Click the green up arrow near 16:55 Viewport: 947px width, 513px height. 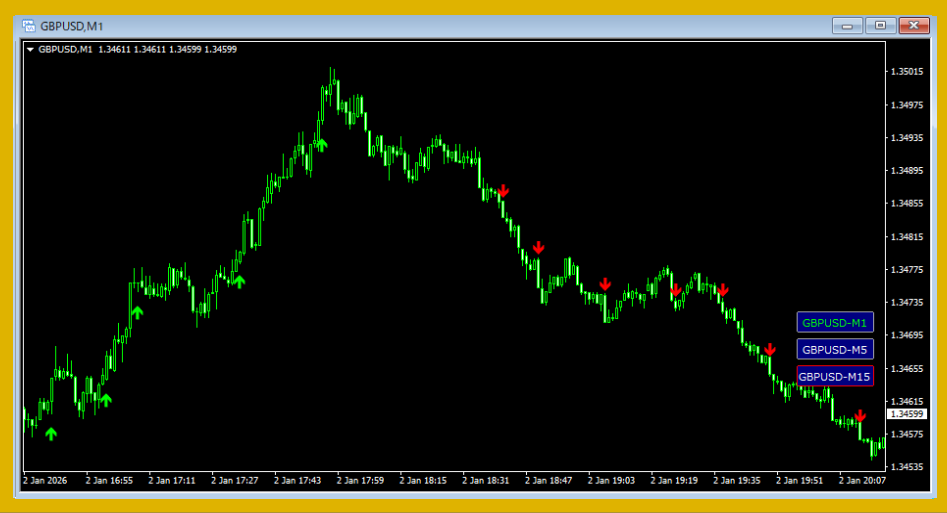coord(105,400)
